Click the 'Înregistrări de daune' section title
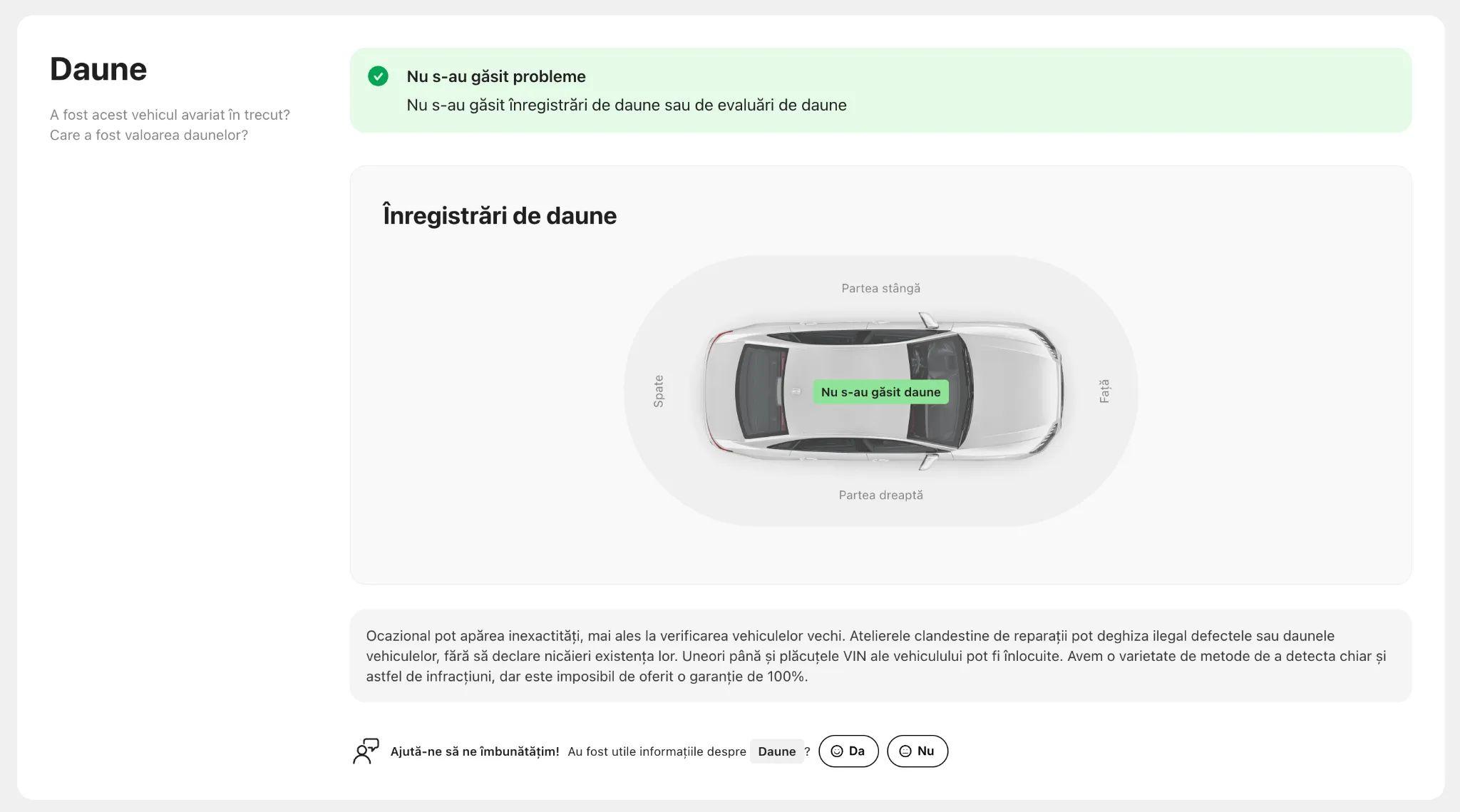The width and height of the screenshot is (1460, 812). [499, 215]
